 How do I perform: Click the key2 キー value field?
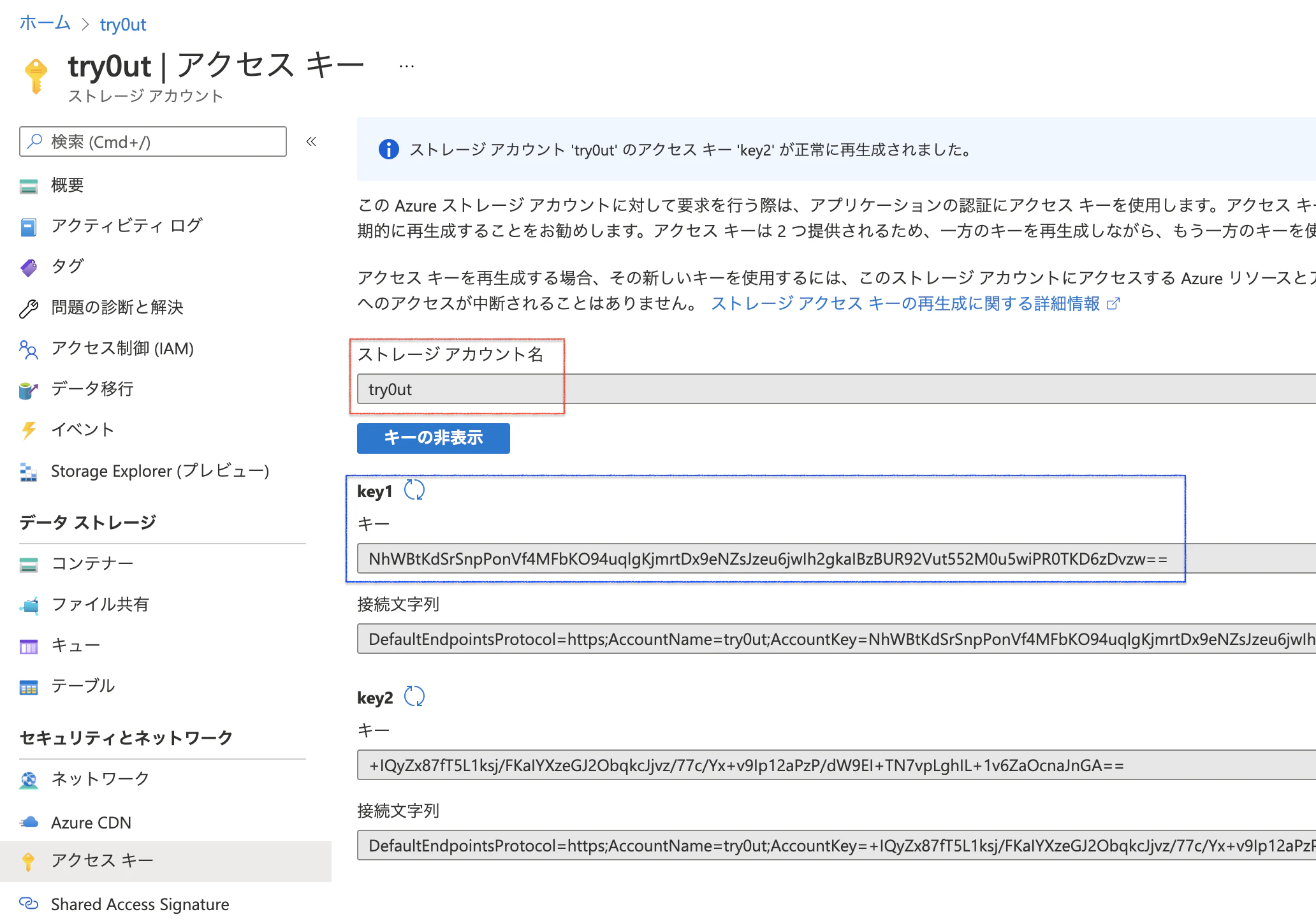[837, 765]
